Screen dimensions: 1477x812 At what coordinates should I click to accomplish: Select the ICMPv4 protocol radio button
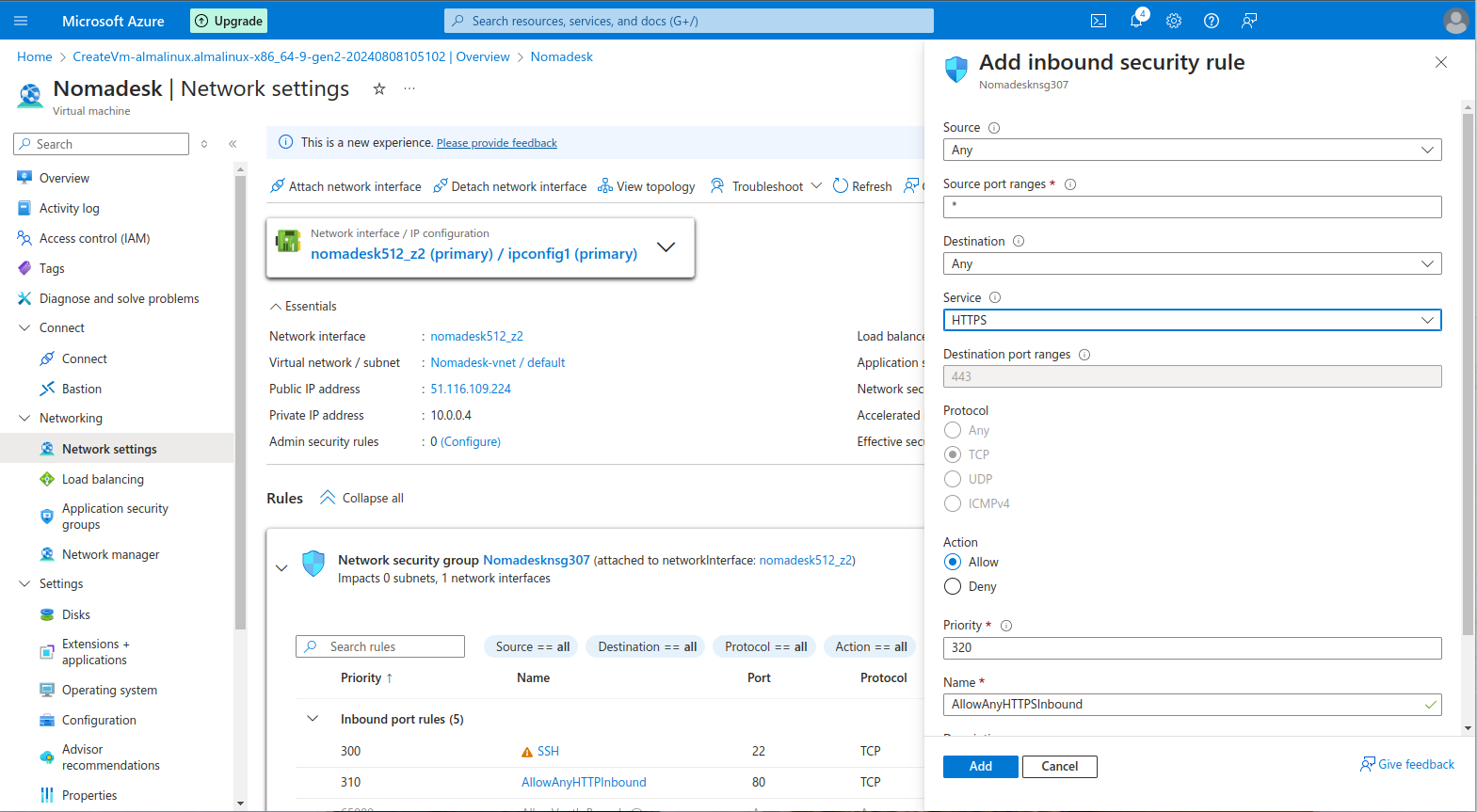tap(953, 503)
